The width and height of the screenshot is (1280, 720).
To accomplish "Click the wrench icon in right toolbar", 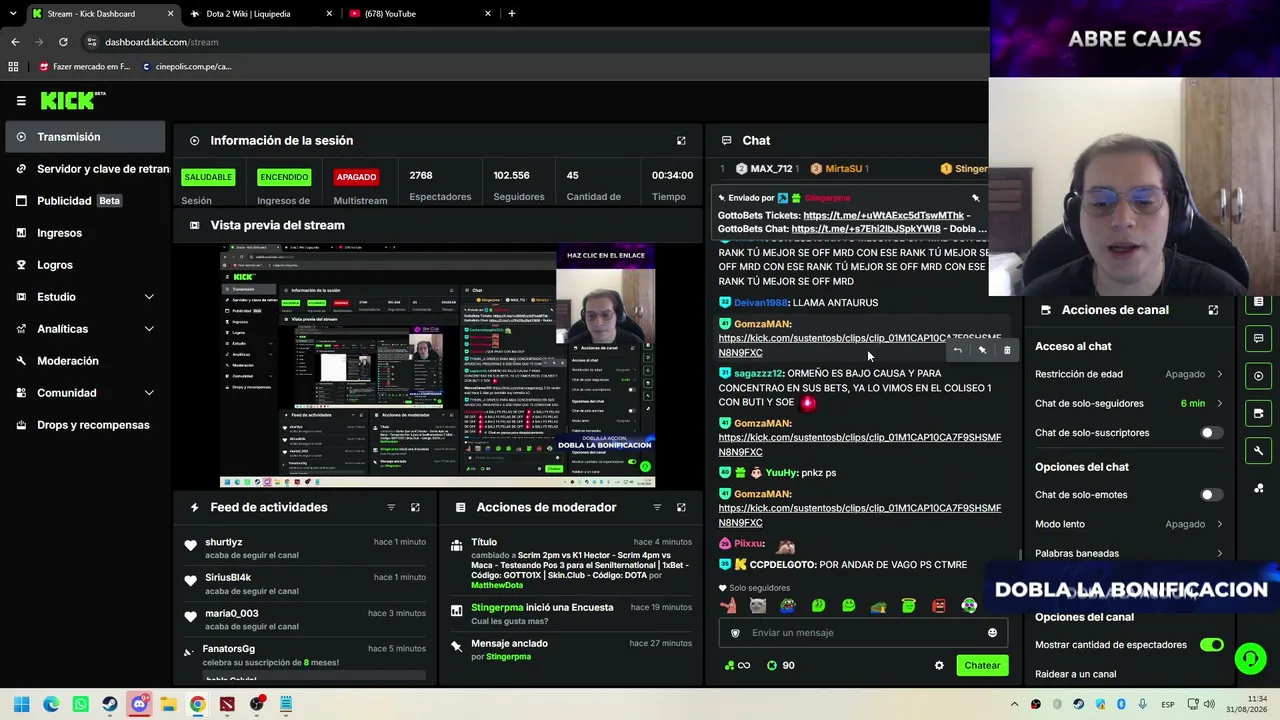I will pyautogui.click(x=1259, y=450).
